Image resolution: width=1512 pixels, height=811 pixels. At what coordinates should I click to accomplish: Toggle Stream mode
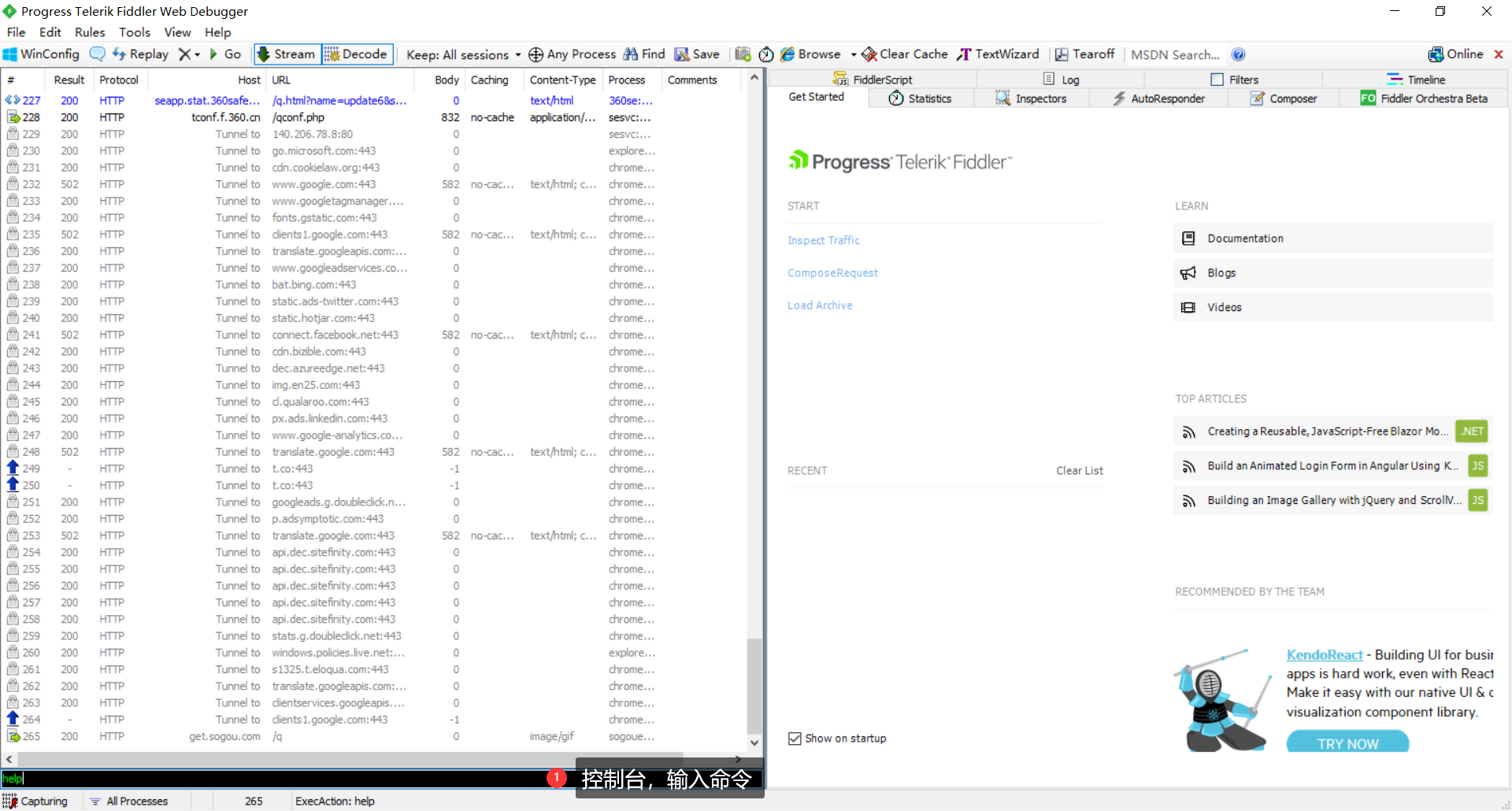(287, 54)
